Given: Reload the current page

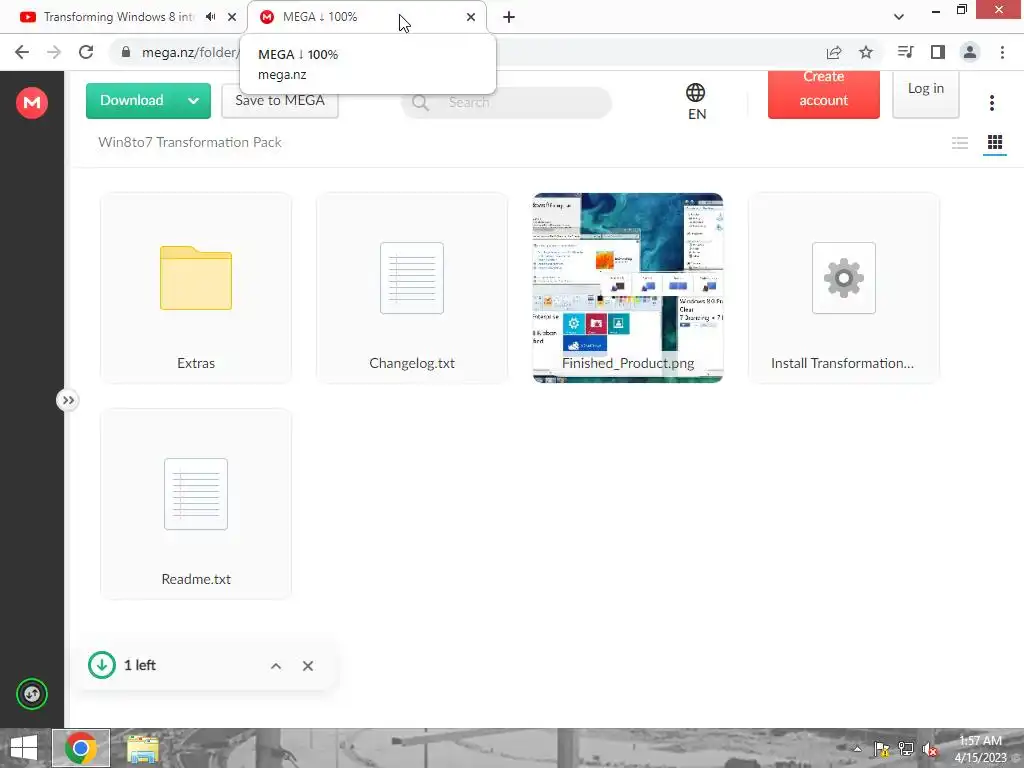Looking at the screenshot, I should pos(86,52).
